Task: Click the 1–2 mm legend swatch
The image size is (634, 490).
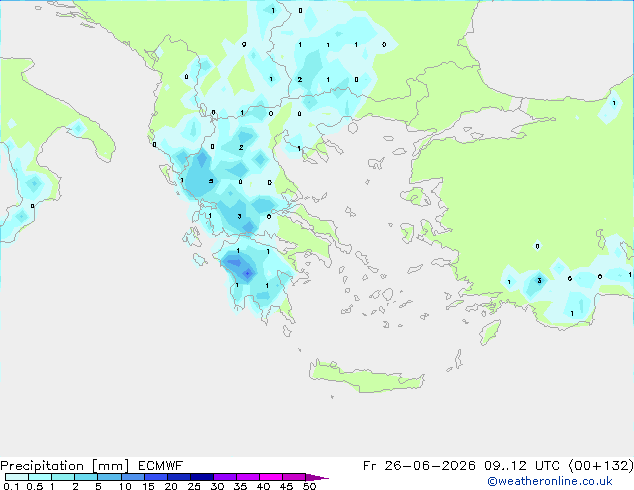Action: tap(63, 477)
